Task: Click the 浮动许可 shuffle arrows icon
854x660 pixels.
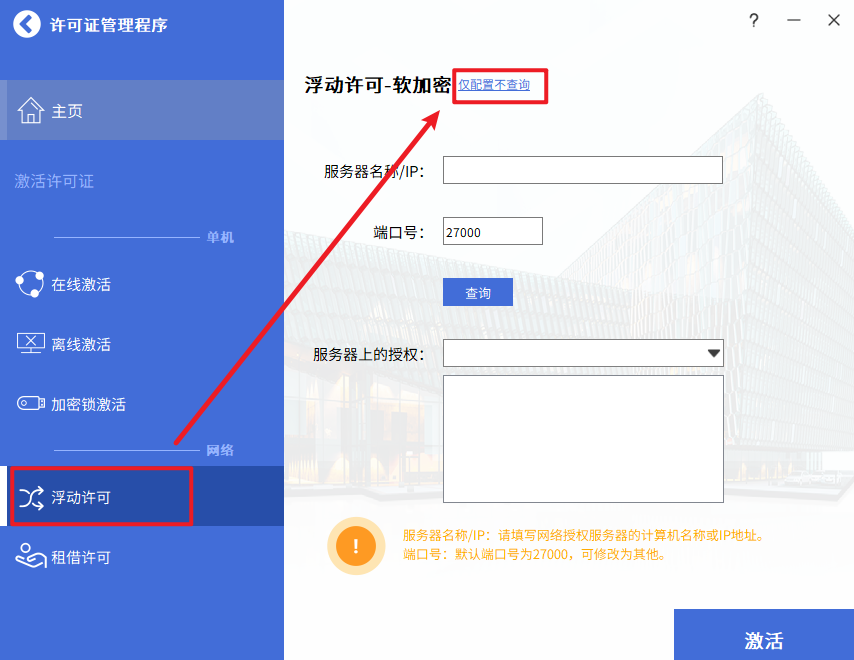Action: coord(31,497)
